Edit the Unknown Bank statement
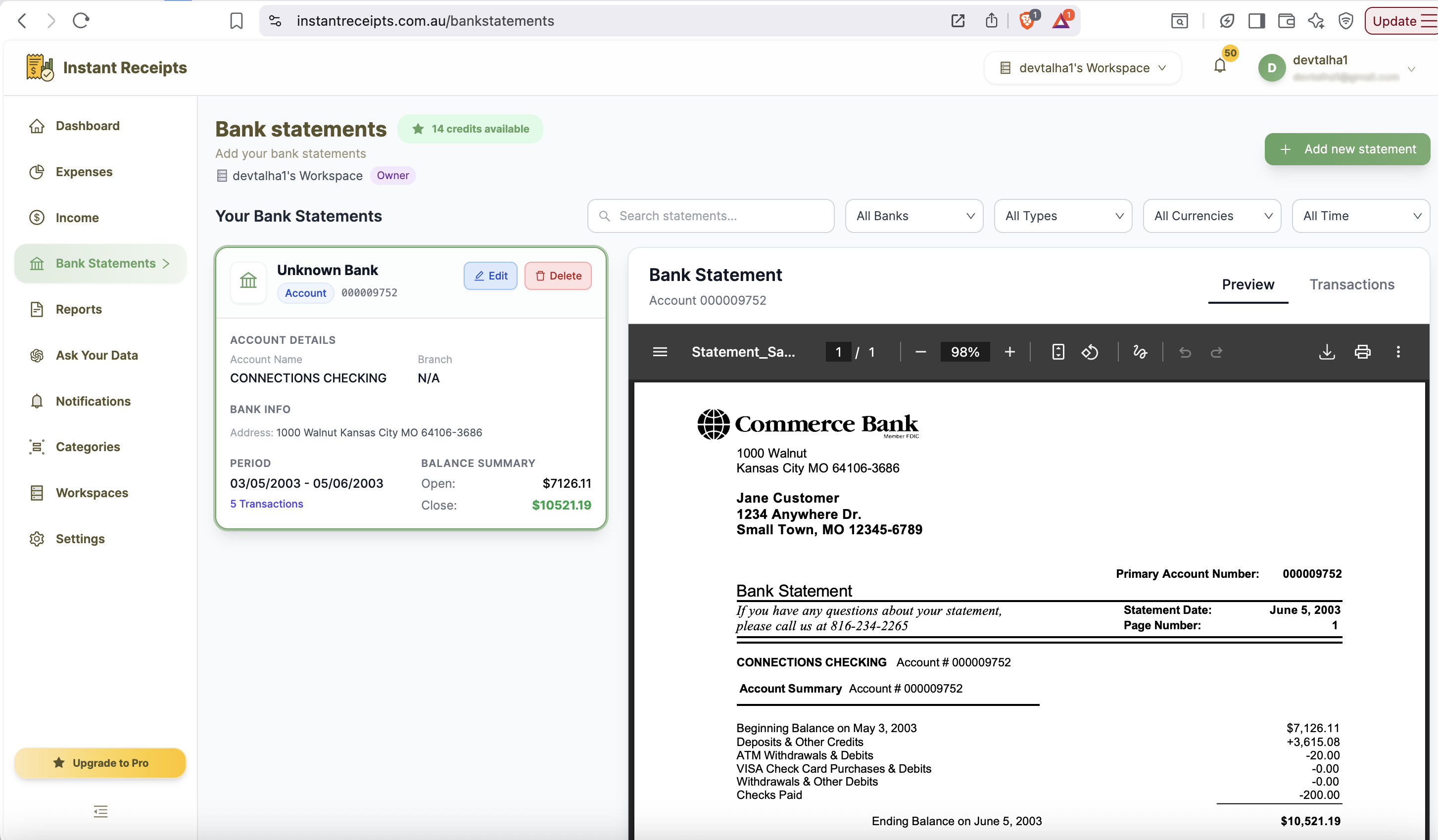The width and height of the screenshot is (1438, 840). [x=490, y=276]
